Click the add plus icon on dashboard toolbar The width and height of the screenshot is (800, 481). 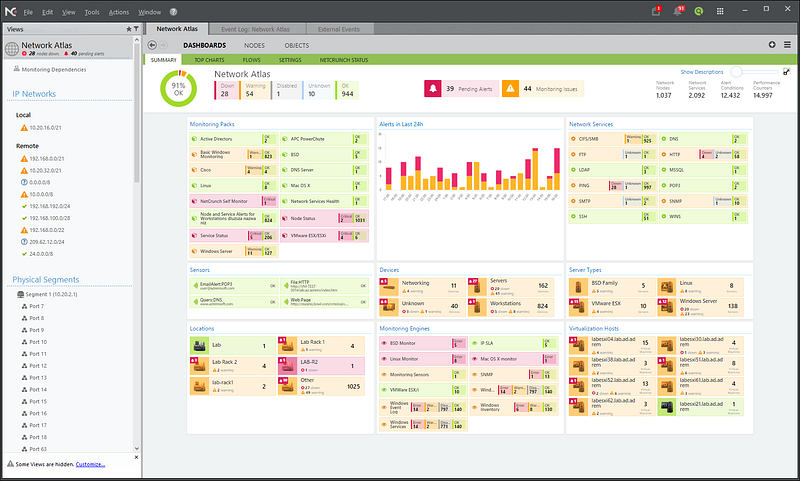(772, 45)
